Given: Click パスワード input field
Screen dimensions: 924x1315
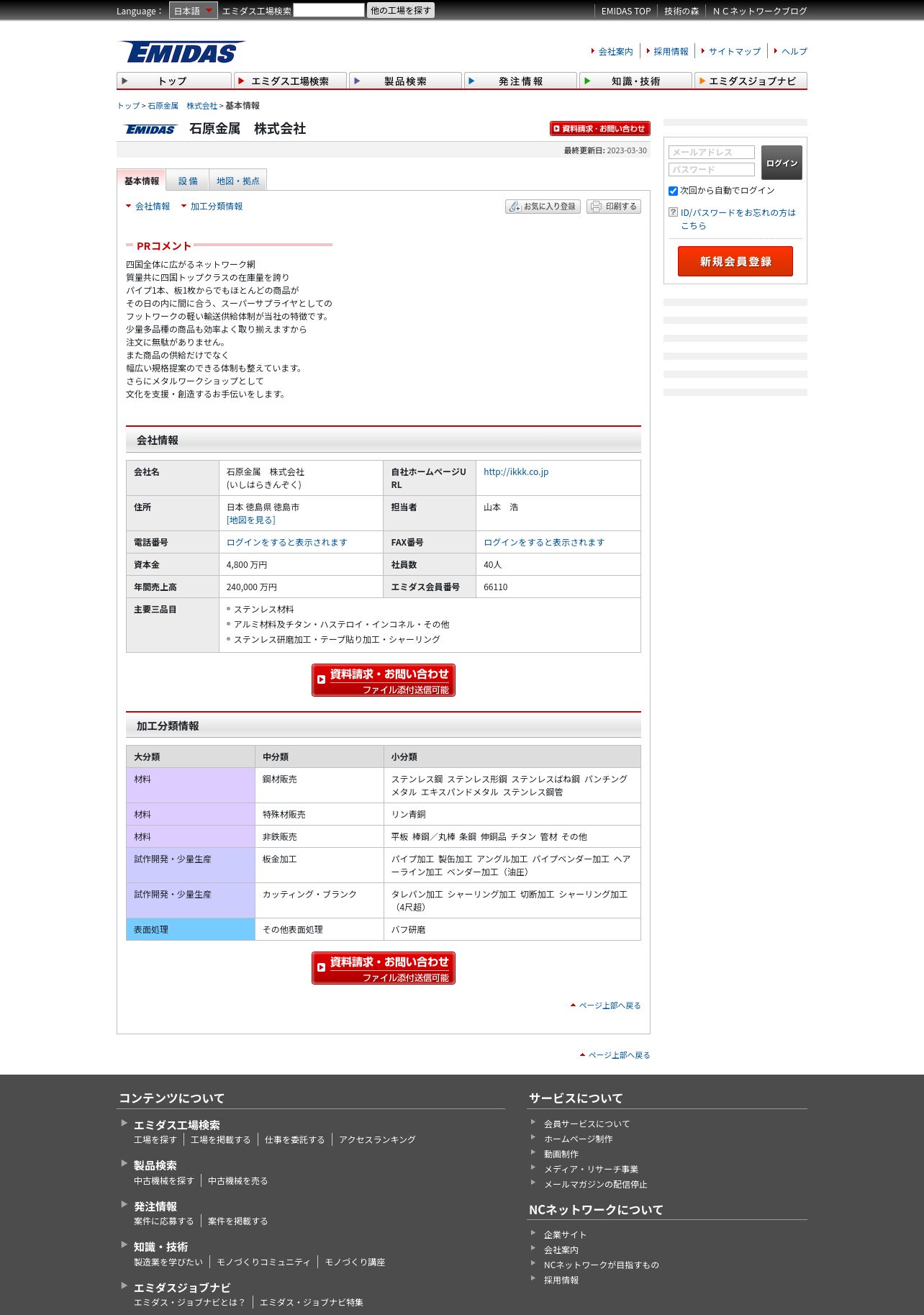Looking at the screenshot, I should click(712, 170).
